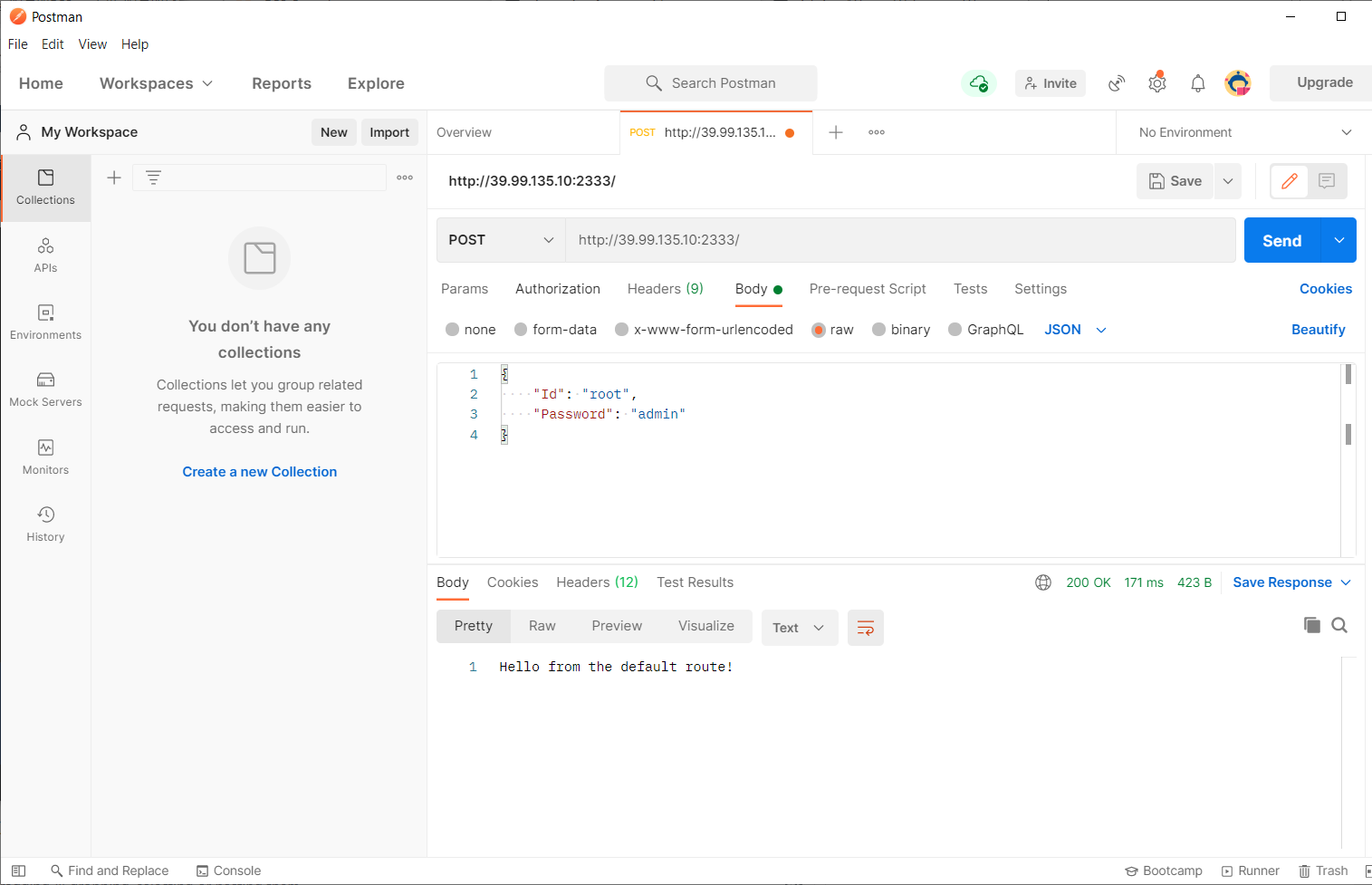Open the Trash from status bar
Image resolution: width=1372 pixels, height=885 pixels.
(x=1323, y=871)
